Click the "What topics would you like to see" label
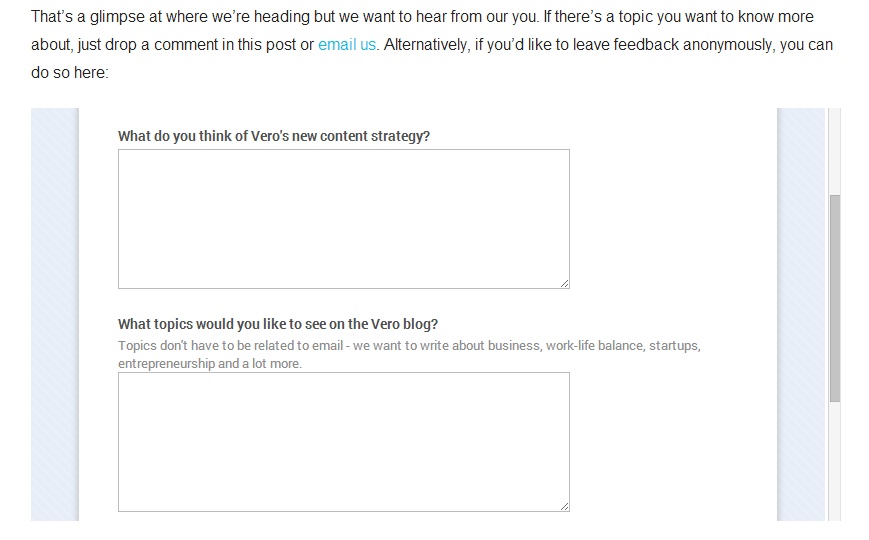The height and width of the screenshot is (540, 869). (278, 324)
